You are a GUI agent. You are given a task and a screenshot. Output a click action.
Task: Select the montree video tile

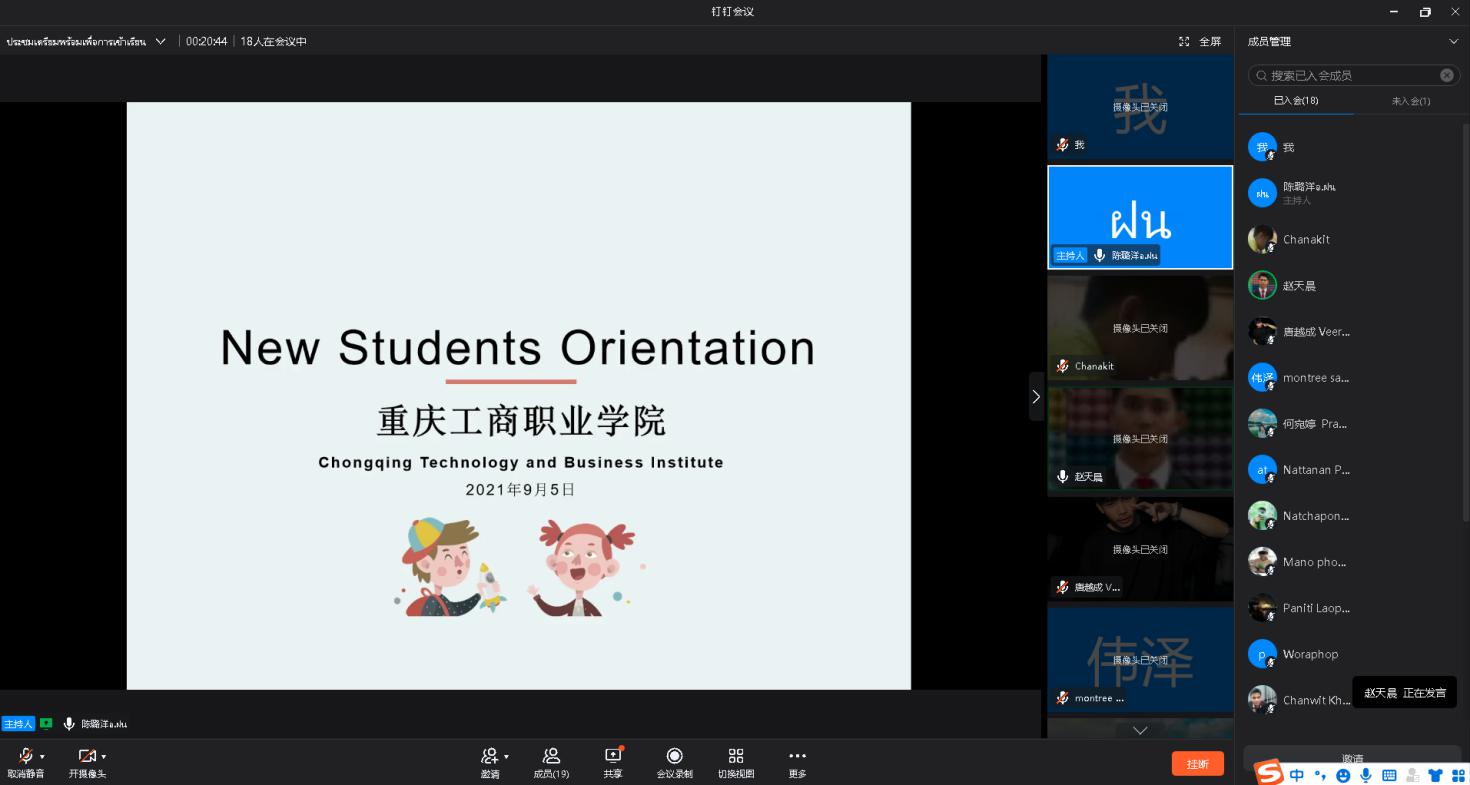(x=1140, y=660)
